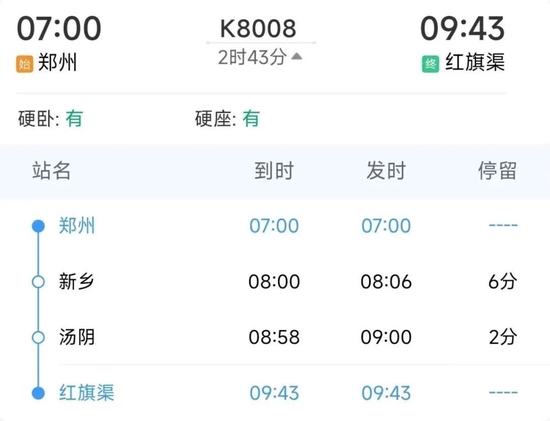Select the K8008 train number
The width and height of the screenshot is (550, 421).
click(x=258, y=28)
